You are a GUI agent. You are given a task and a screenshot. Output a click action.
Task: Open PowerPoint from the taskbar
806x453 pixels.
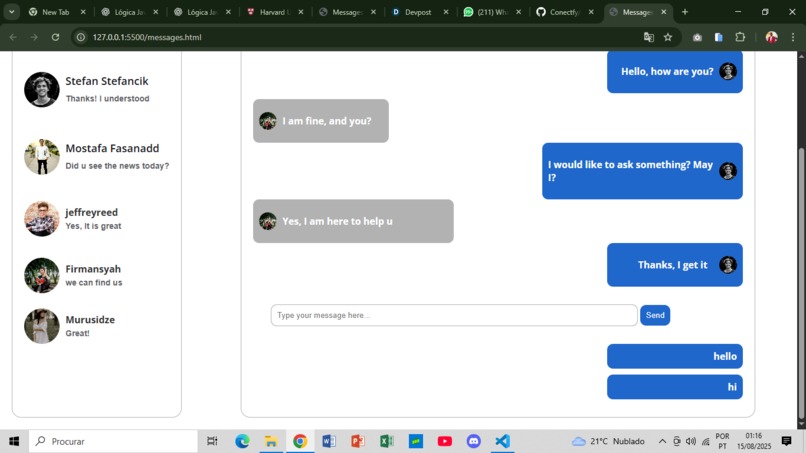point(358,441)
